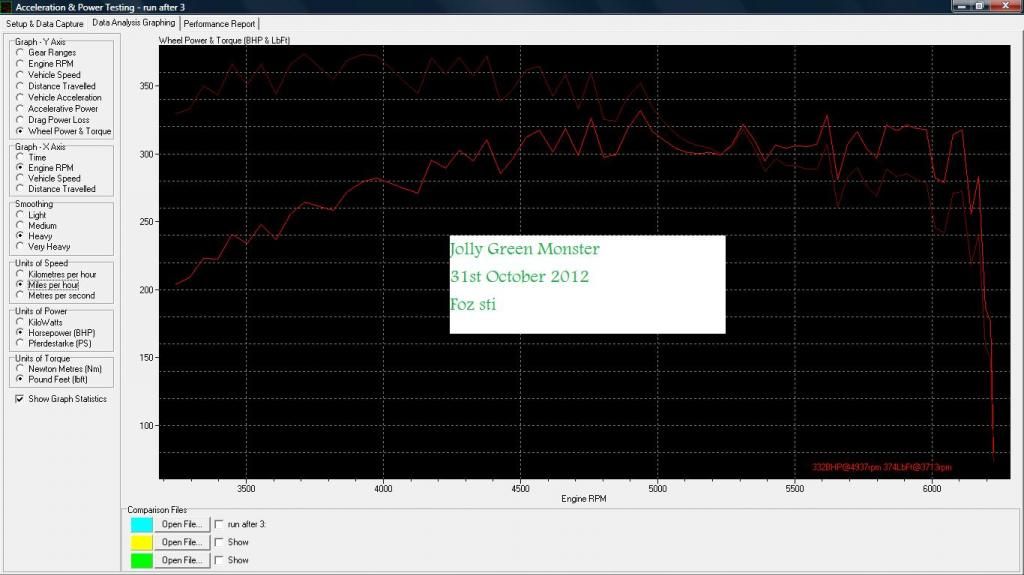
Task: Set the X axis to Time
Action: pyautogui.click(x=21, y=158)
